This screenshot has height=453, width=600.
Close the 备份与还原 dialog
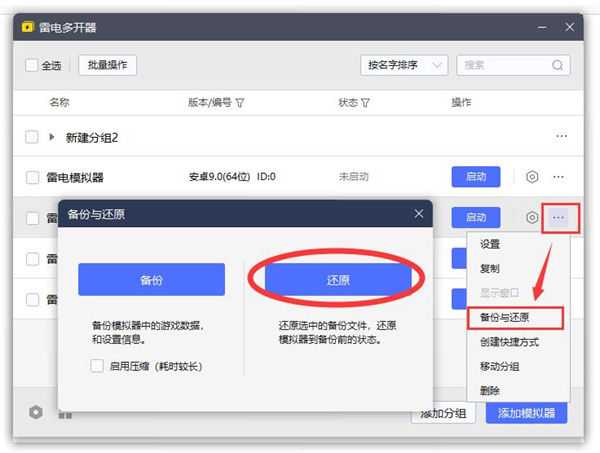[419, 214]
